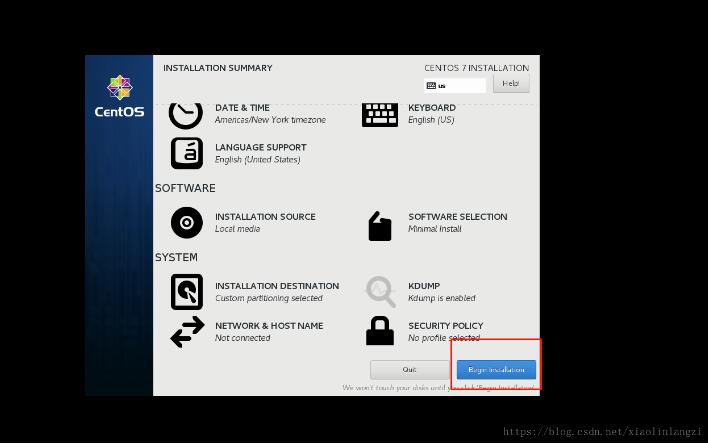Click the CentOS logo in sidebar

point(119,96)
